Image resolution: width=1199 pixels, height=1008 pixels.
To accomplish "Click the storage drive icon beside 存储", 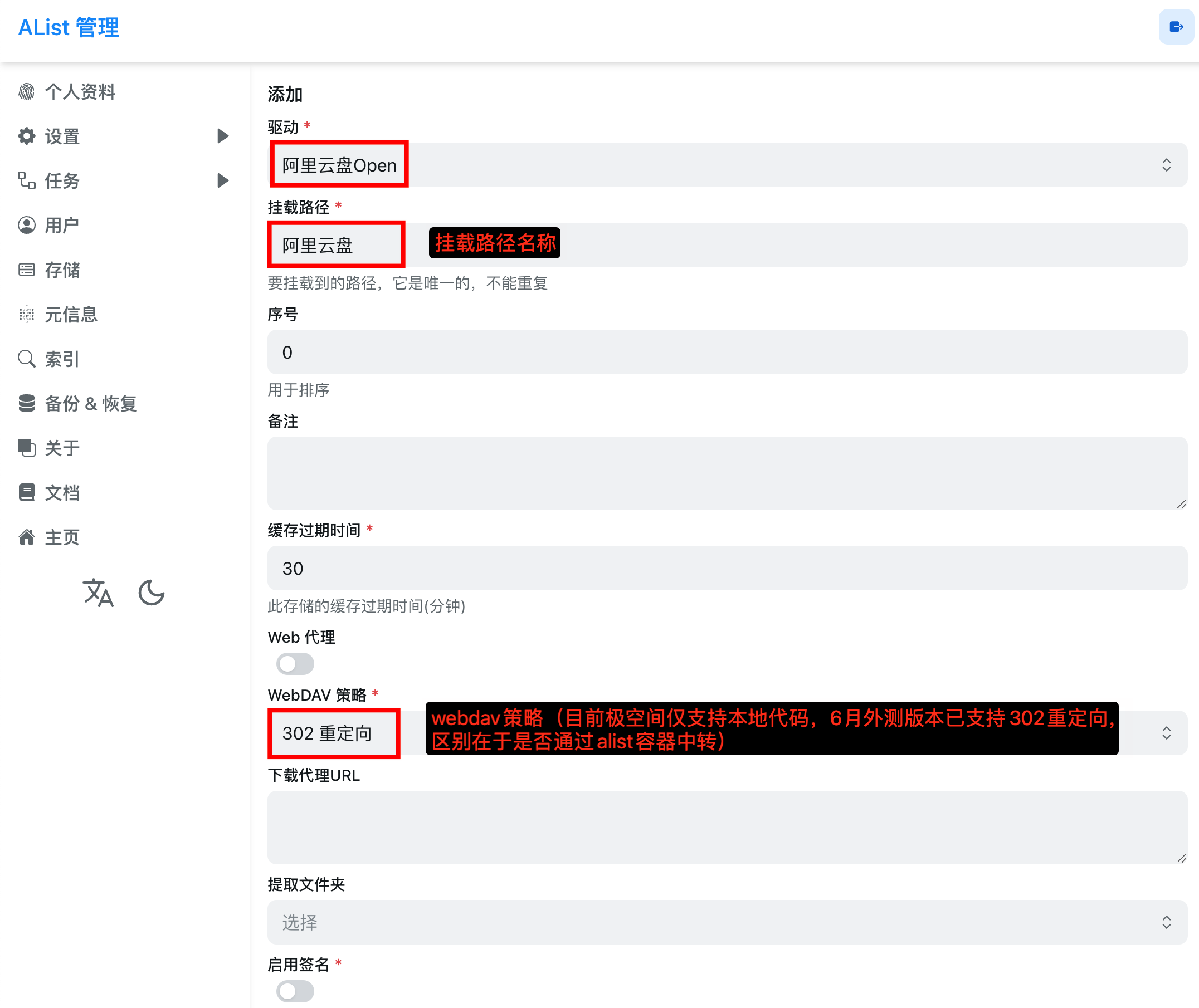I will (26, 270).
